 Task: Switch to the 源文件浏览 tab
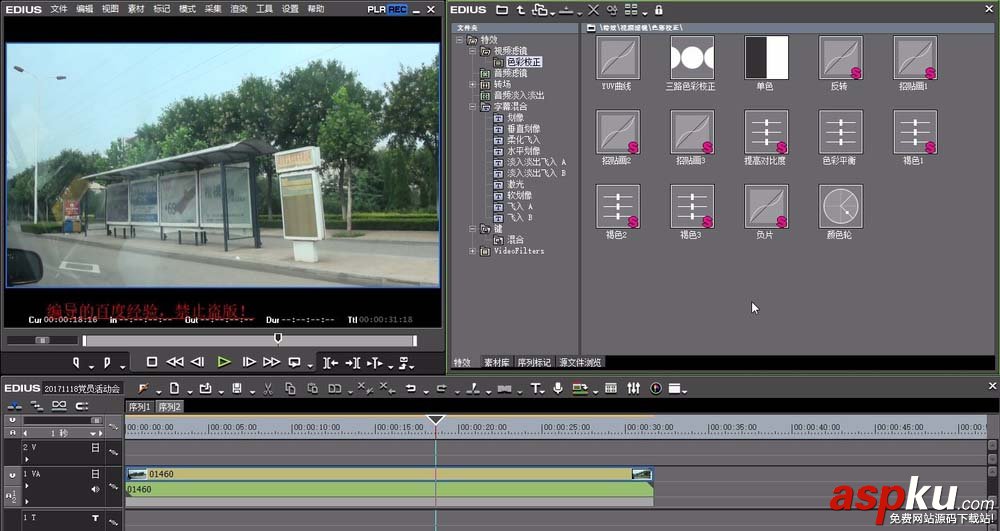[580, 362]
